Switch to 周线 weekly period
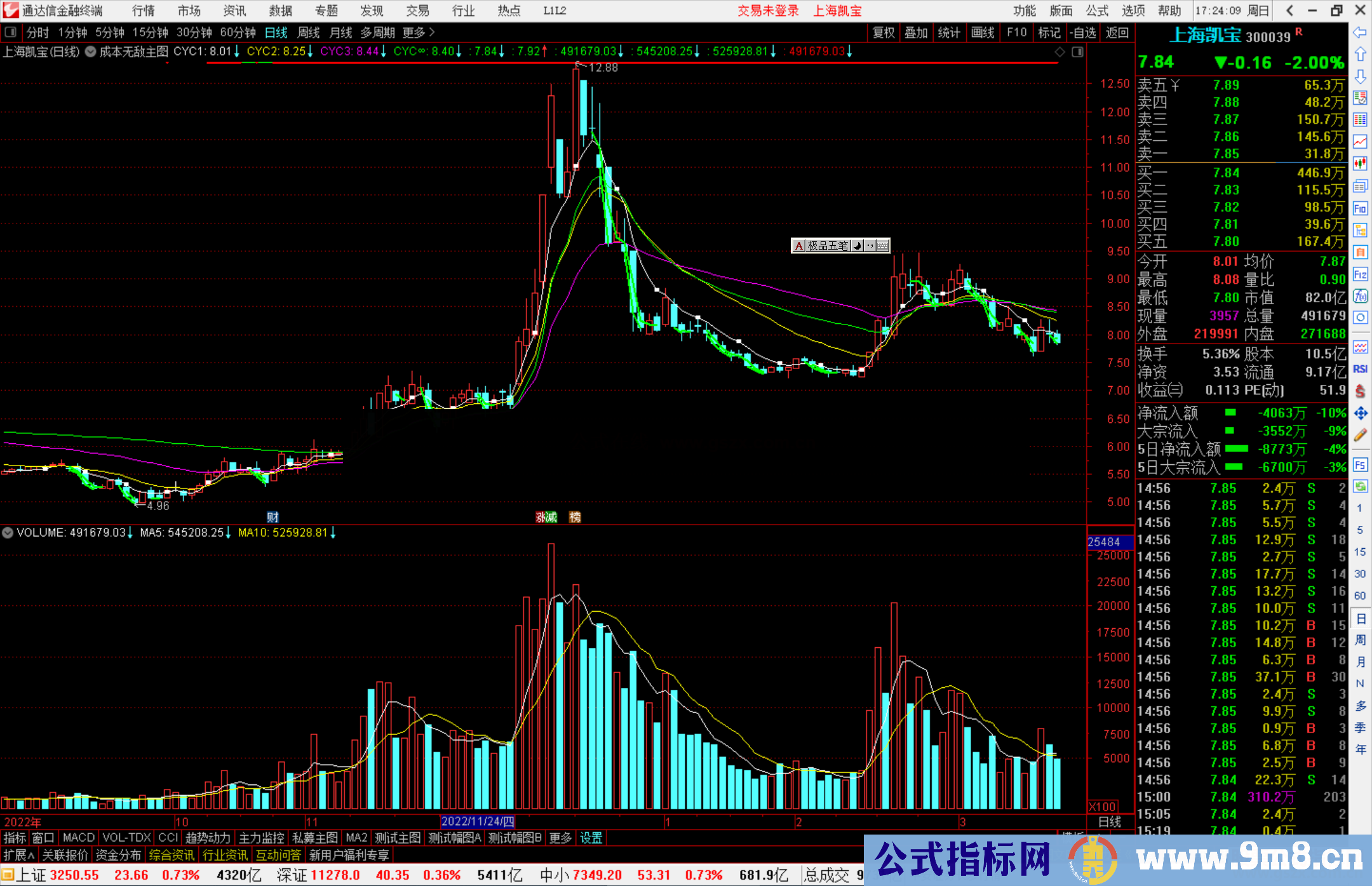 [309, 32]
